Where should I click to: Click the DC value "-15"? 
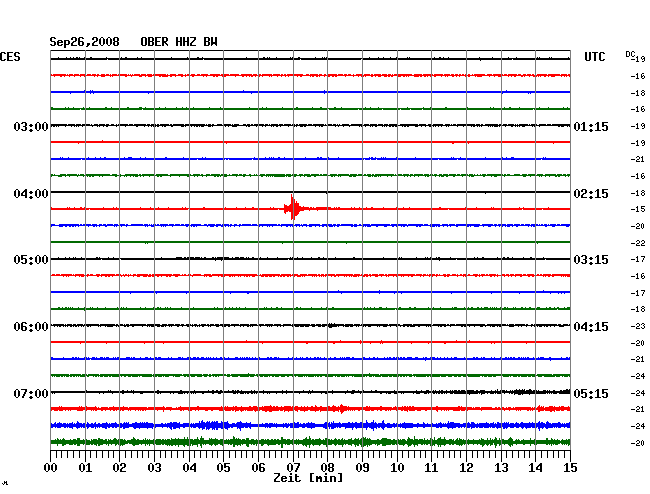pyautogui.click(x=638, y=209)
